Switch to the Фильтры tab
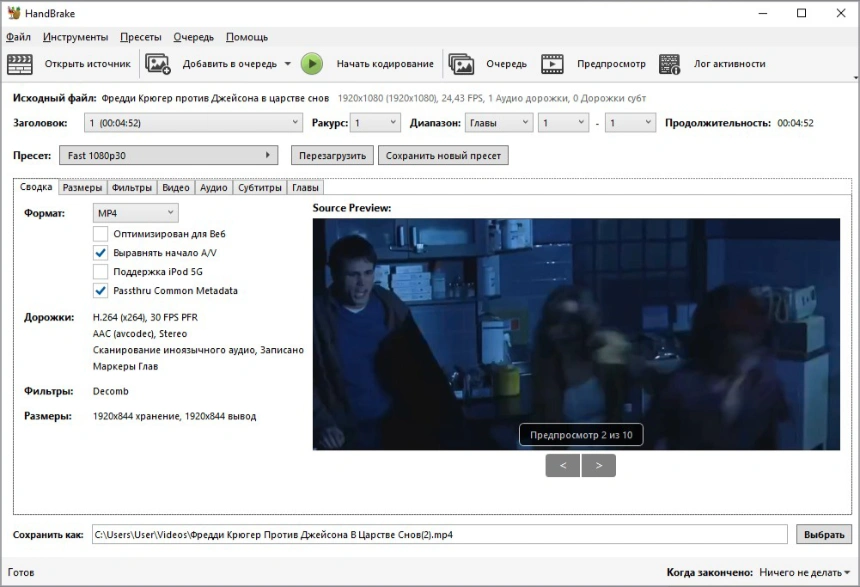The image size is (860, 587). [x=132, y=188]
